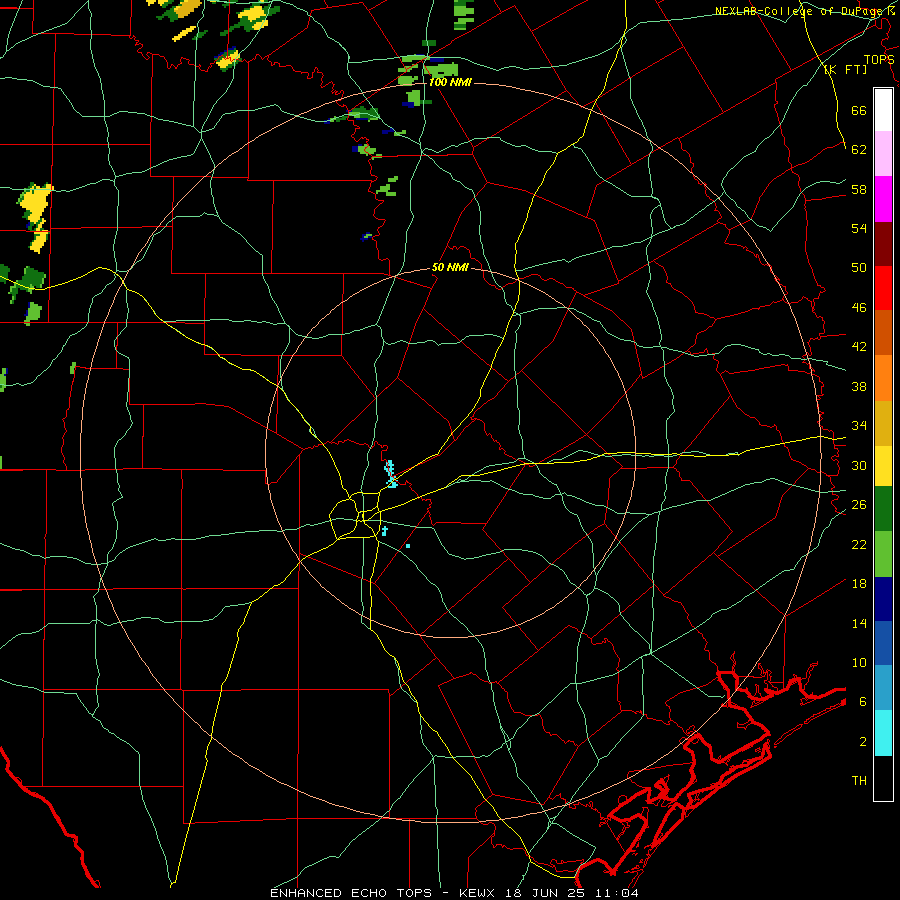The width and height of the screenshot is (900, 900).
Task: Click the black TH threshold legend swatch
Action: [883, 778]
